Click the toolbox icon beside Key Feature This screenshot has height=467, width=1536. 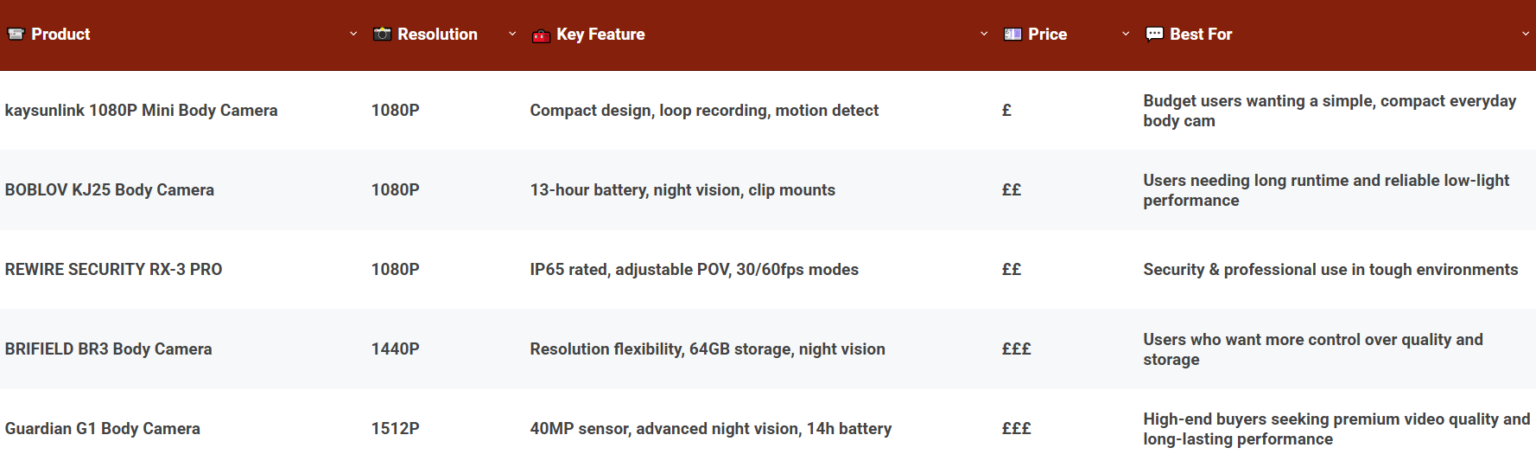click(541, 35)
